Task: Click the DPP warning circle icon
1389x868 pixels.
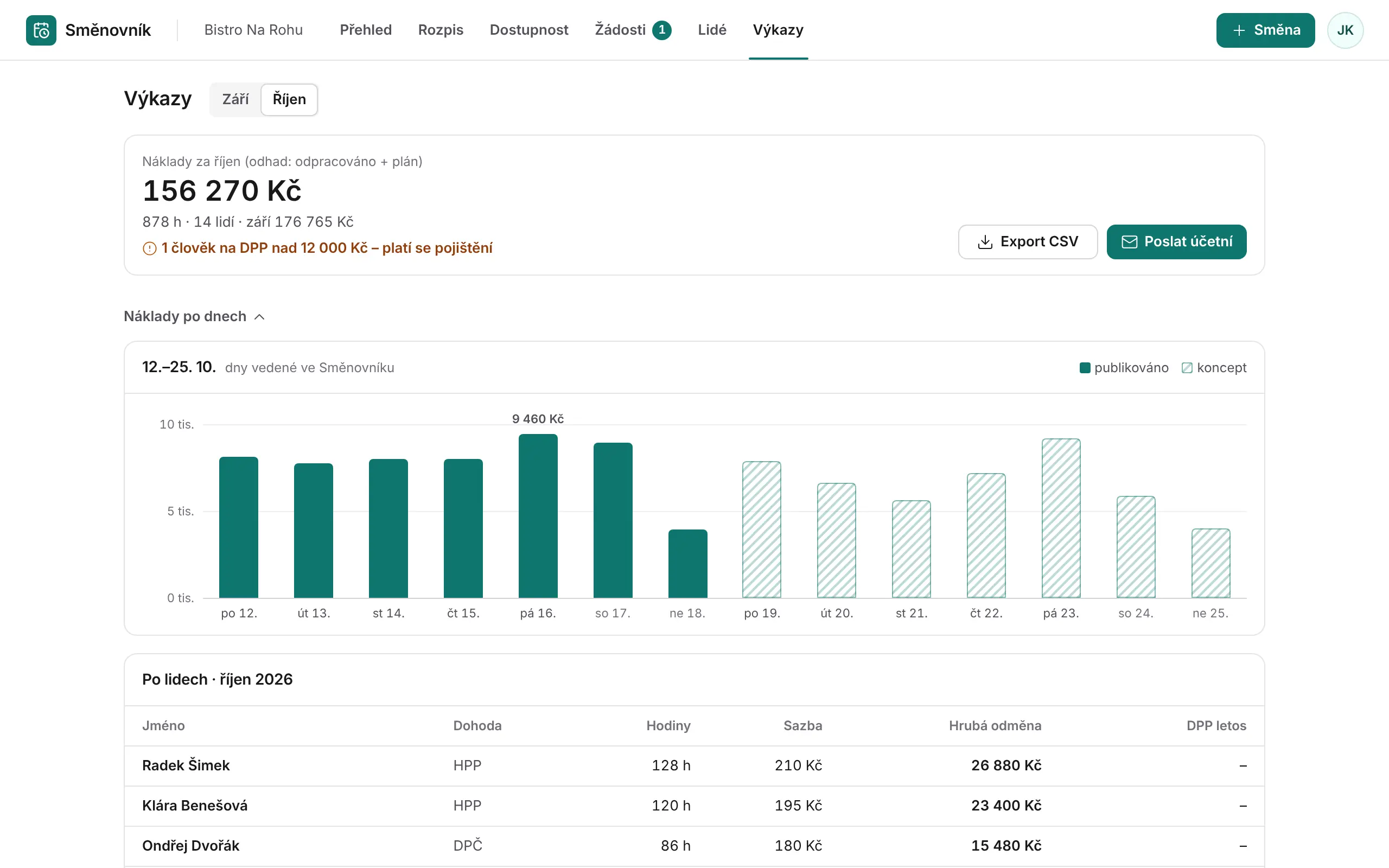Action: (x=149, y=248)
